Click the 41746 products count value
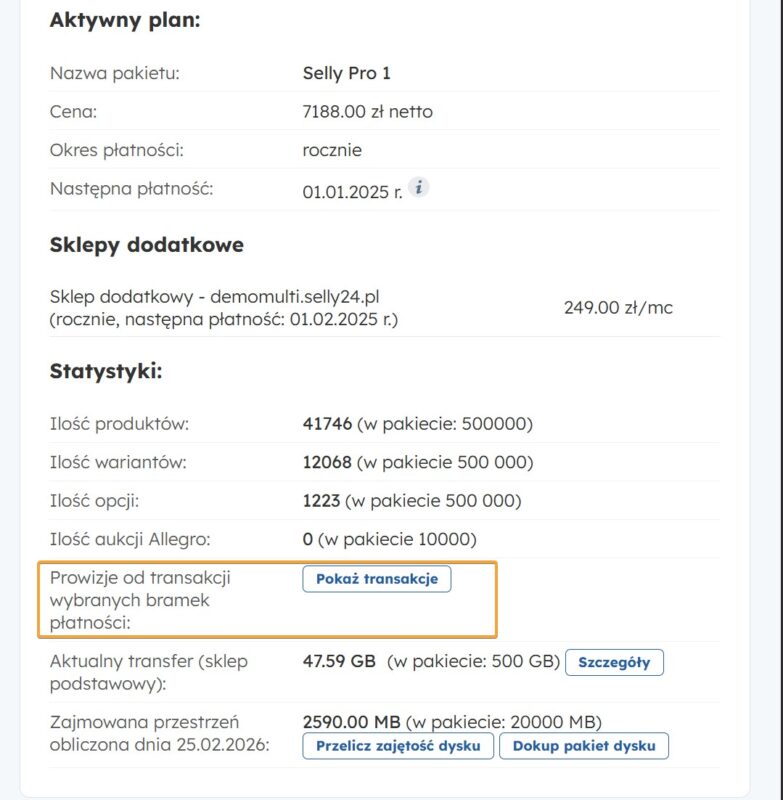Screen dimensions: 783x800 point(327,424)
